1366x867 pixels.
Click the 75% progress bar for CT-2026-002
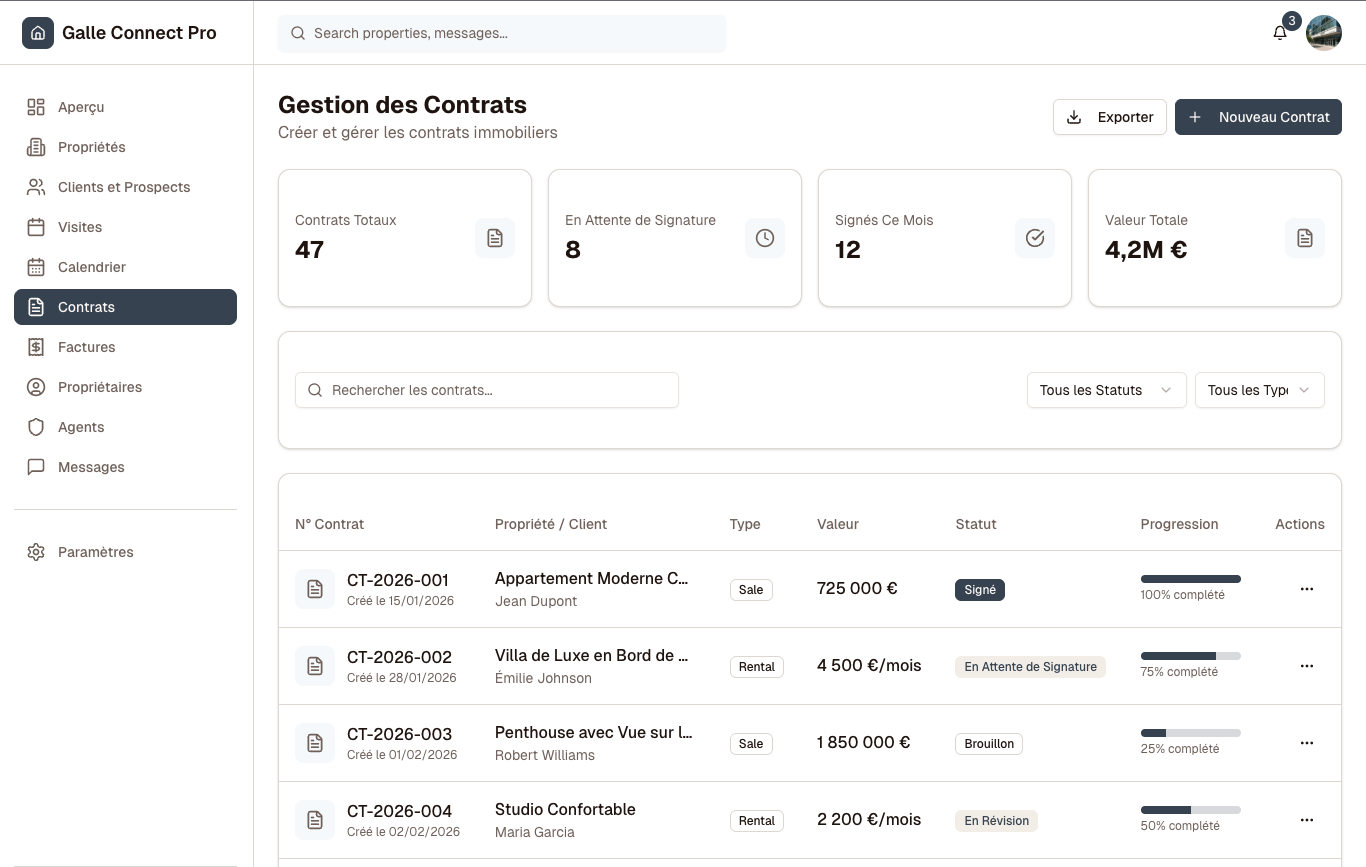(x=1190, y=656)
